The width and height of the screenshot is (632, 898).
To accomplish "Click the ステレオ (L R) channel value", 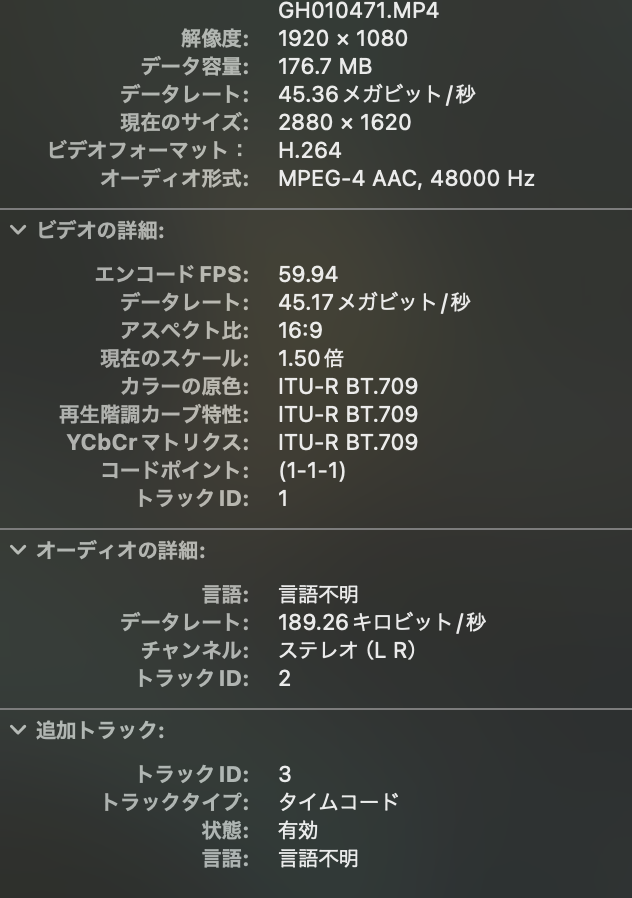I will coord(346,650).
